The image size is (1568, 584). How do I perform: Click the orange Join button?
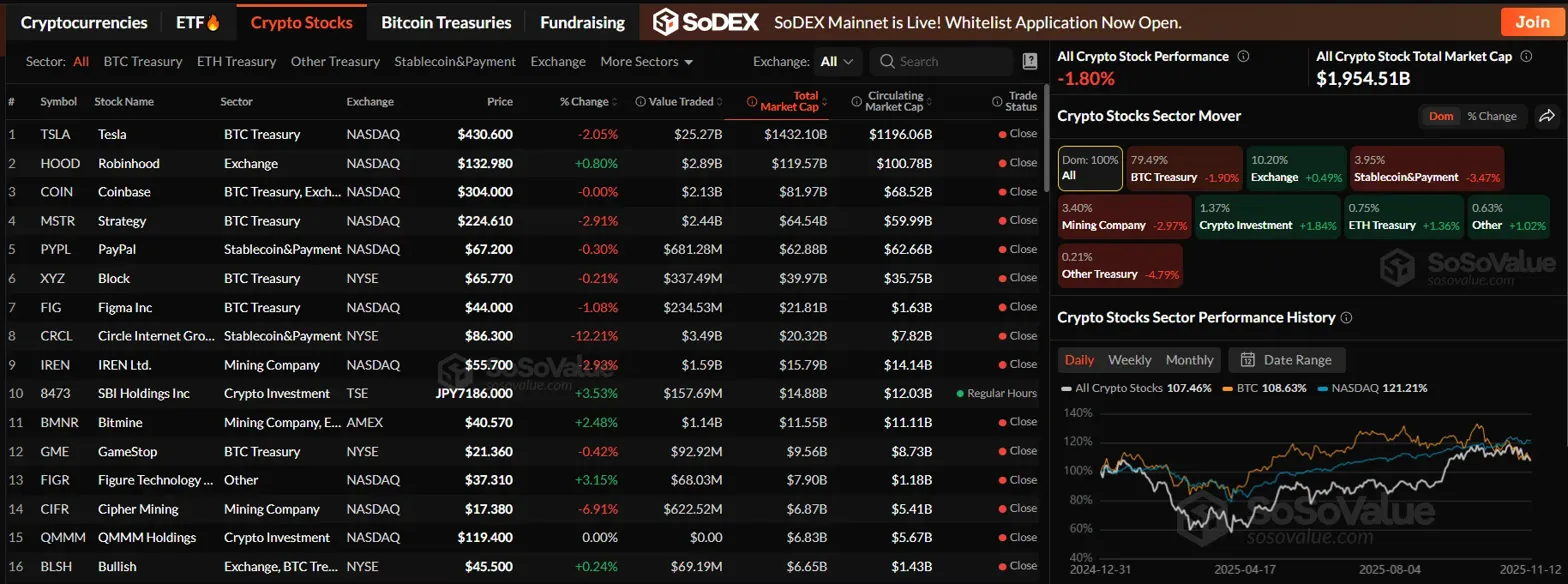click(x=1532, y=22)
